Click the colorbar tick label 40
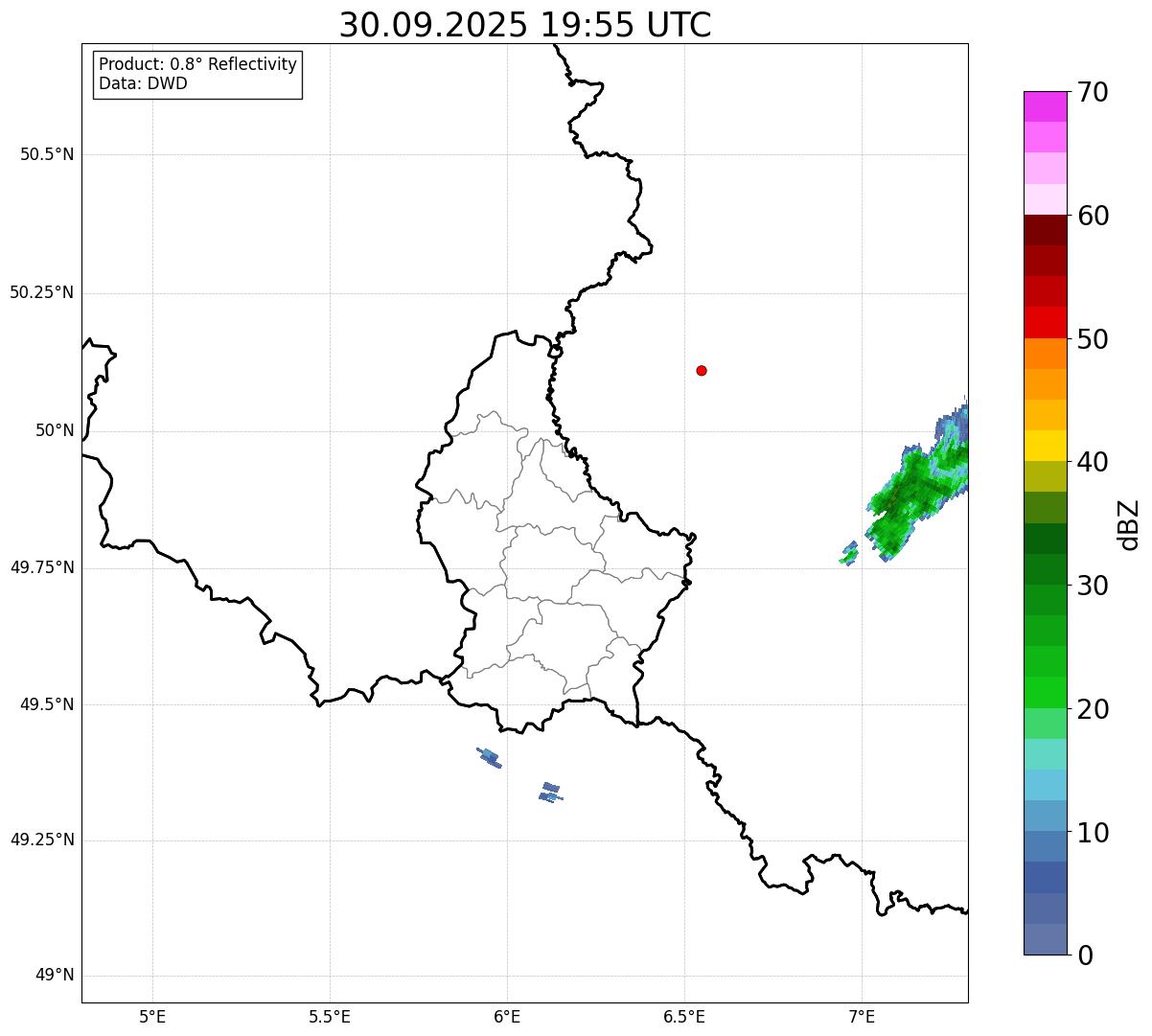The height and width of the screenshot is (1036, 1152). (1093, 462)
